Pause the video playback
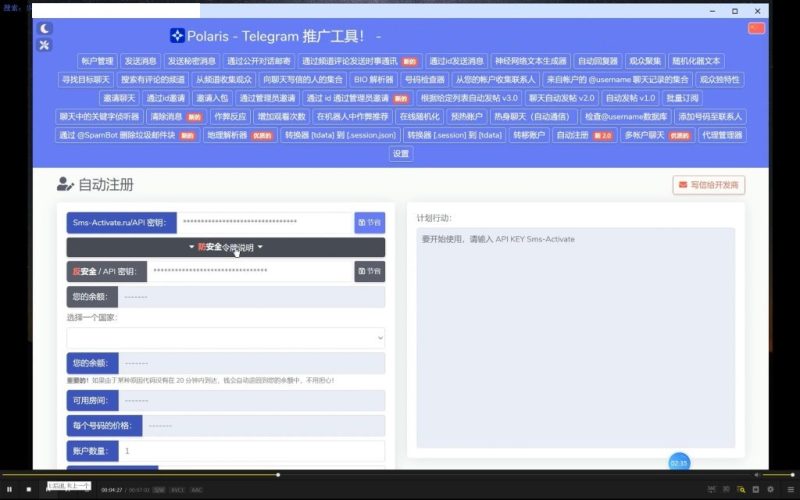 [9, 489]
